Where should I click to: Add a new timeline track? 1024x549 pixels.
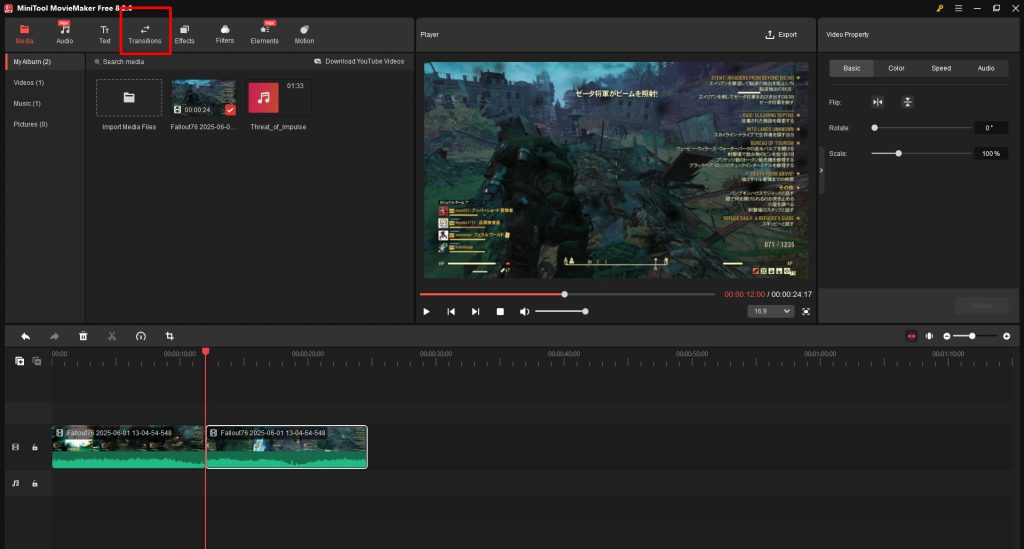tap(20, 361)
